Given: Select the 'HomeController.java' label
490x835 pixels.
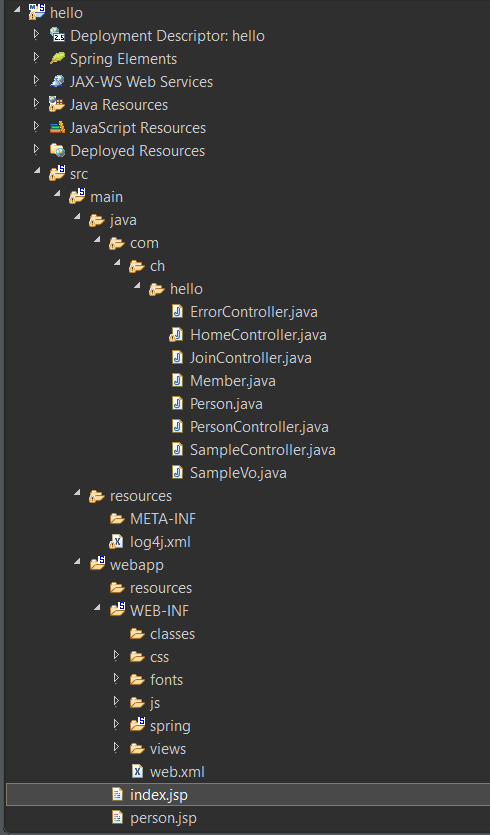Looking at the screenshot, I should click(x=258, y=334).
